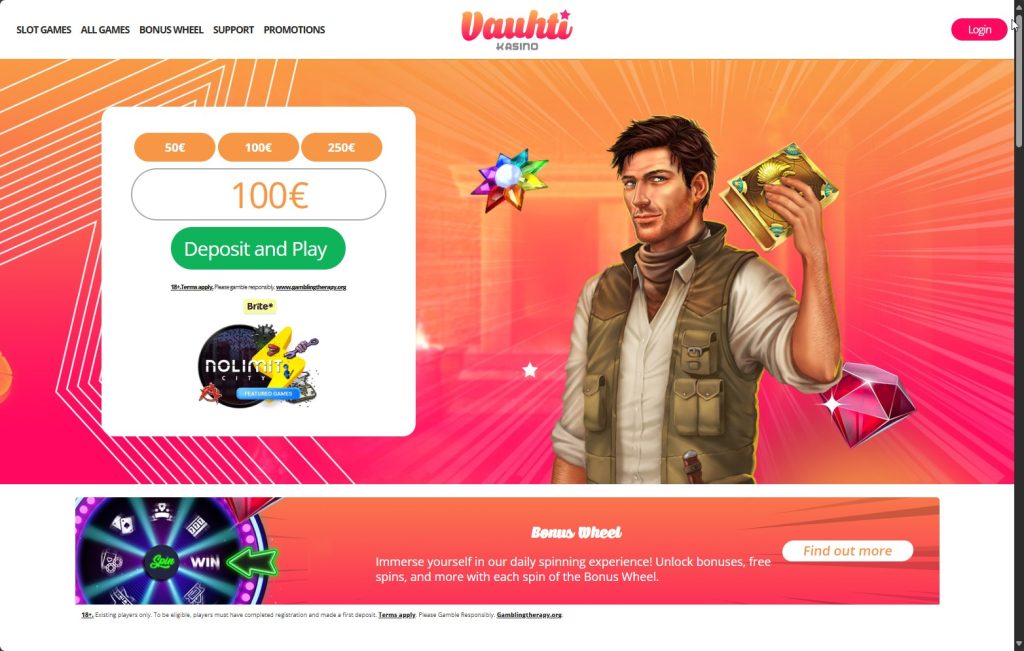Select the 100€ deposit amount

(258, 148)
